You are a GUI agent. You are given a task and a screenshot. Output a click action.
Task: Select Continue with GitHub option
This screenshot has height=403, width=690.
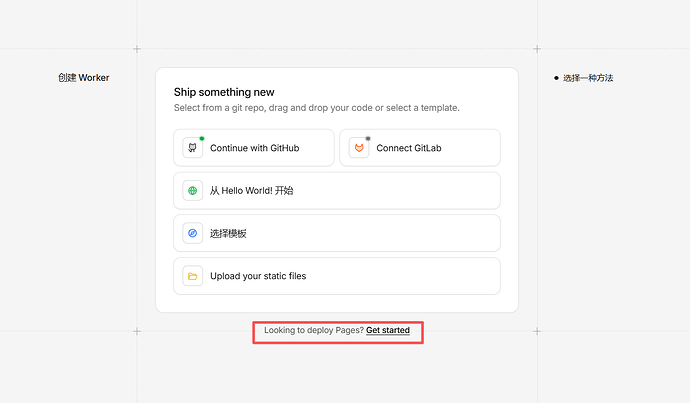tap(254, 148)
